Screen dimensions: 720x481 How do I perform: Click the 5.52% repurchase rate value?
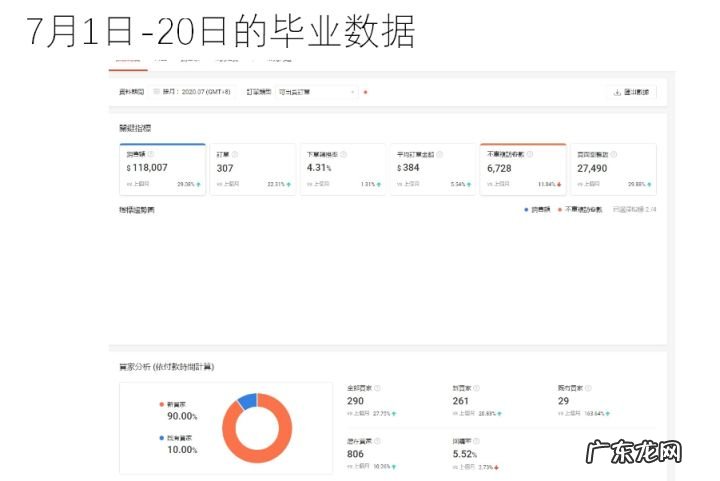[465, 454]
